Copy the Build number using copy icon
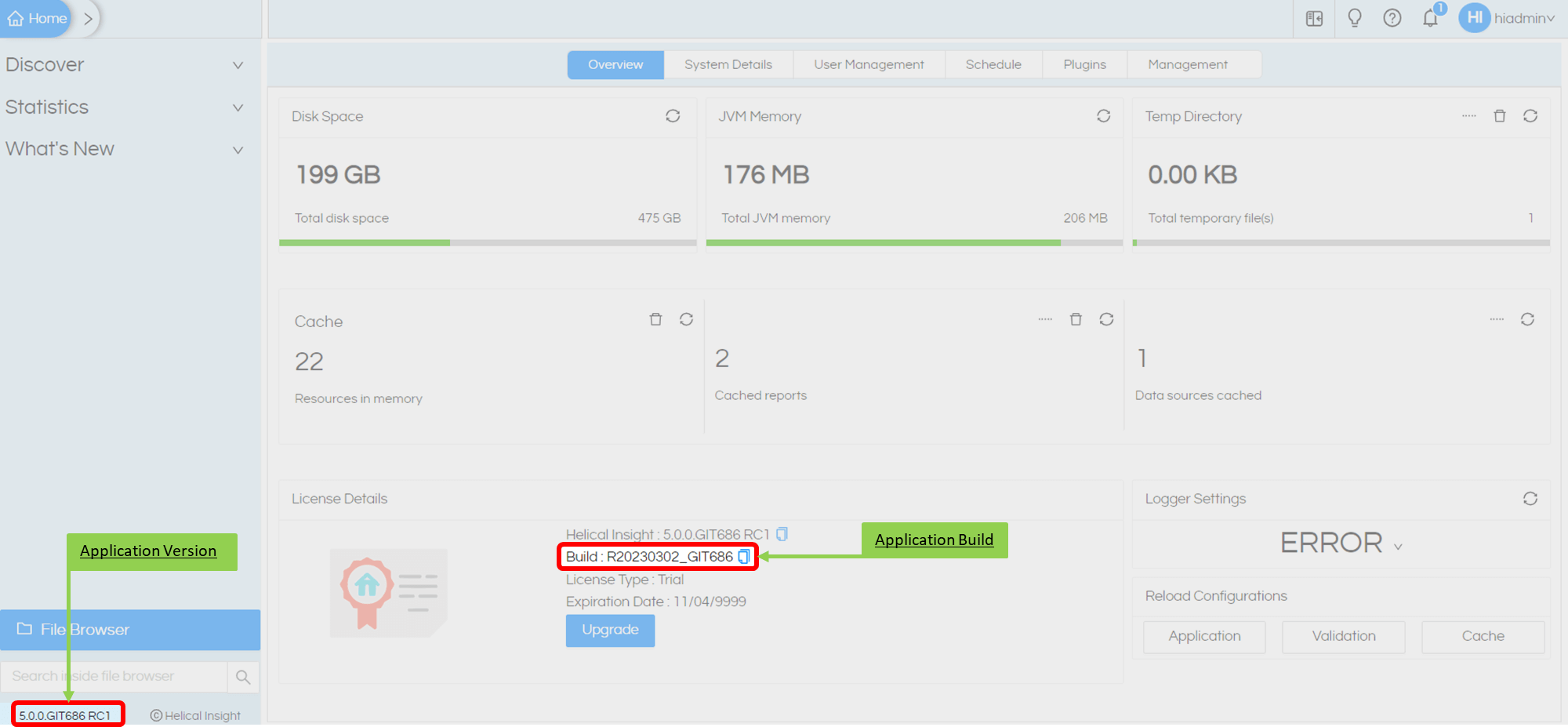 [745, 558]
